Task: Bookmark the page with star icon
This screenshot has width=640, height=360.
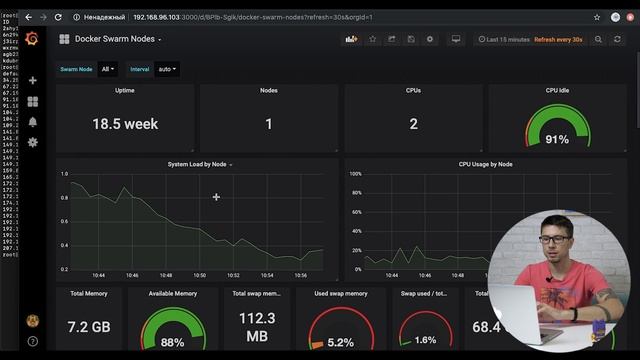Action: click(597, 17)
